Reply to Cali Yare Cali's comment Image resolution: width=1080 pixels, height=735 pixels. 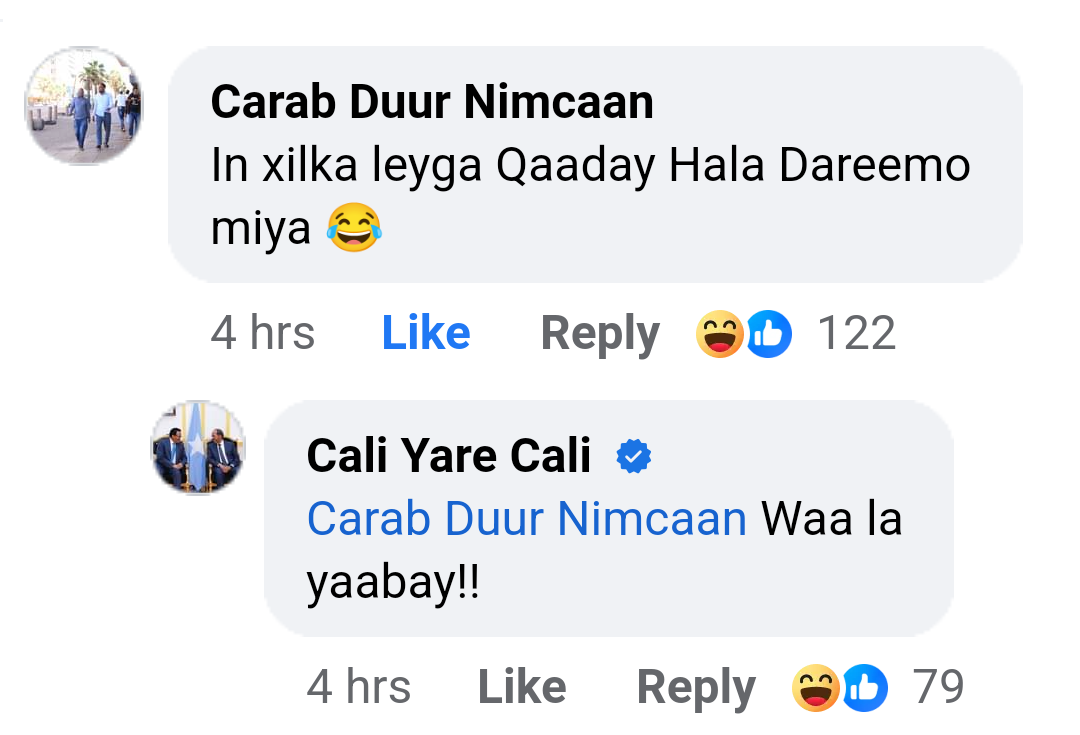point(696,687)
